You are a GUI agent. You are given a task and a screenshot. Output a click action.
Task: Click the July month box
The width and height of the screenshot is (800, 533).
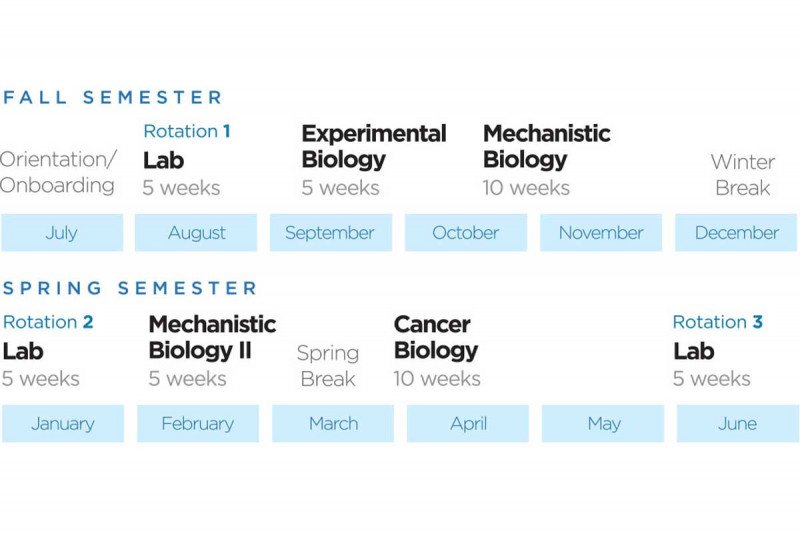(x=62, y=233)
